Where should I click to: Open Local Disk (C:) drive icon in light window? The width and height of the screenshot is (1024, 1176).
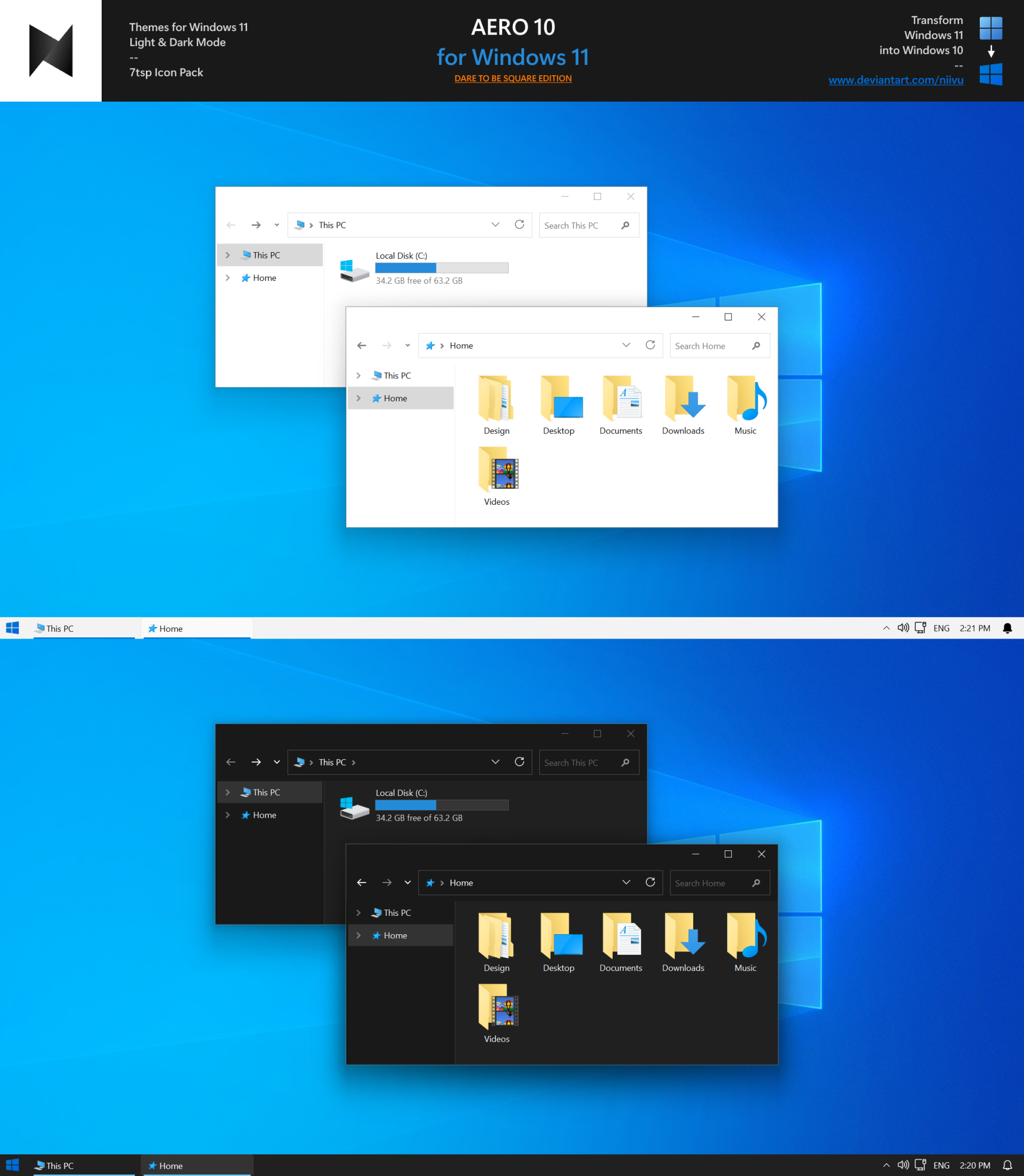(354, 270)
